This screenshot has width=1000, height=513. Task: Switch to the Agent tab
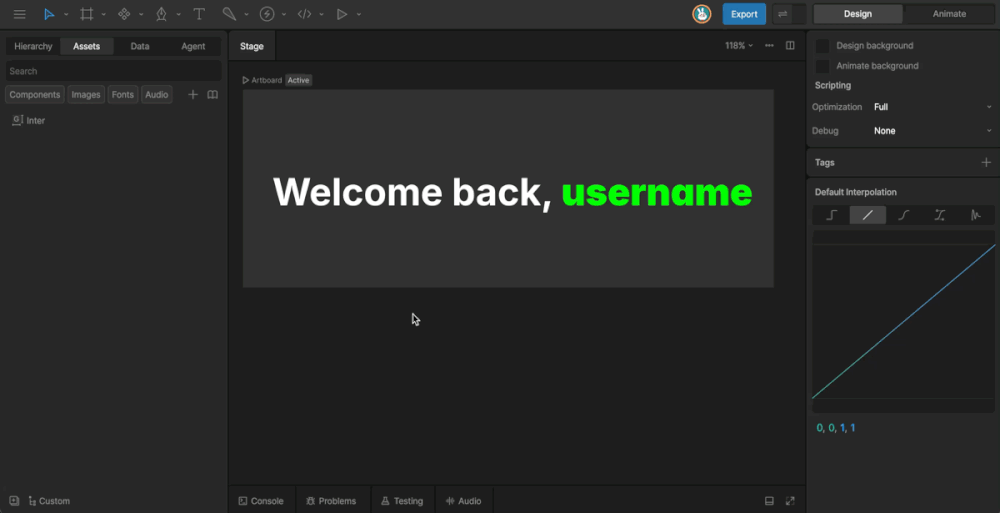(x=193, y=46)
